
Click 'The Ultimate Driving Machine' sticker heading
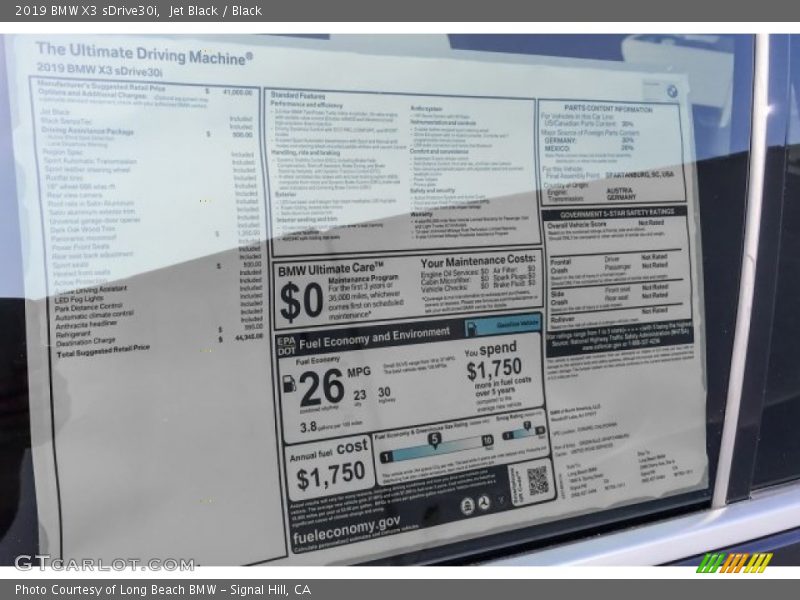[144, 54]
